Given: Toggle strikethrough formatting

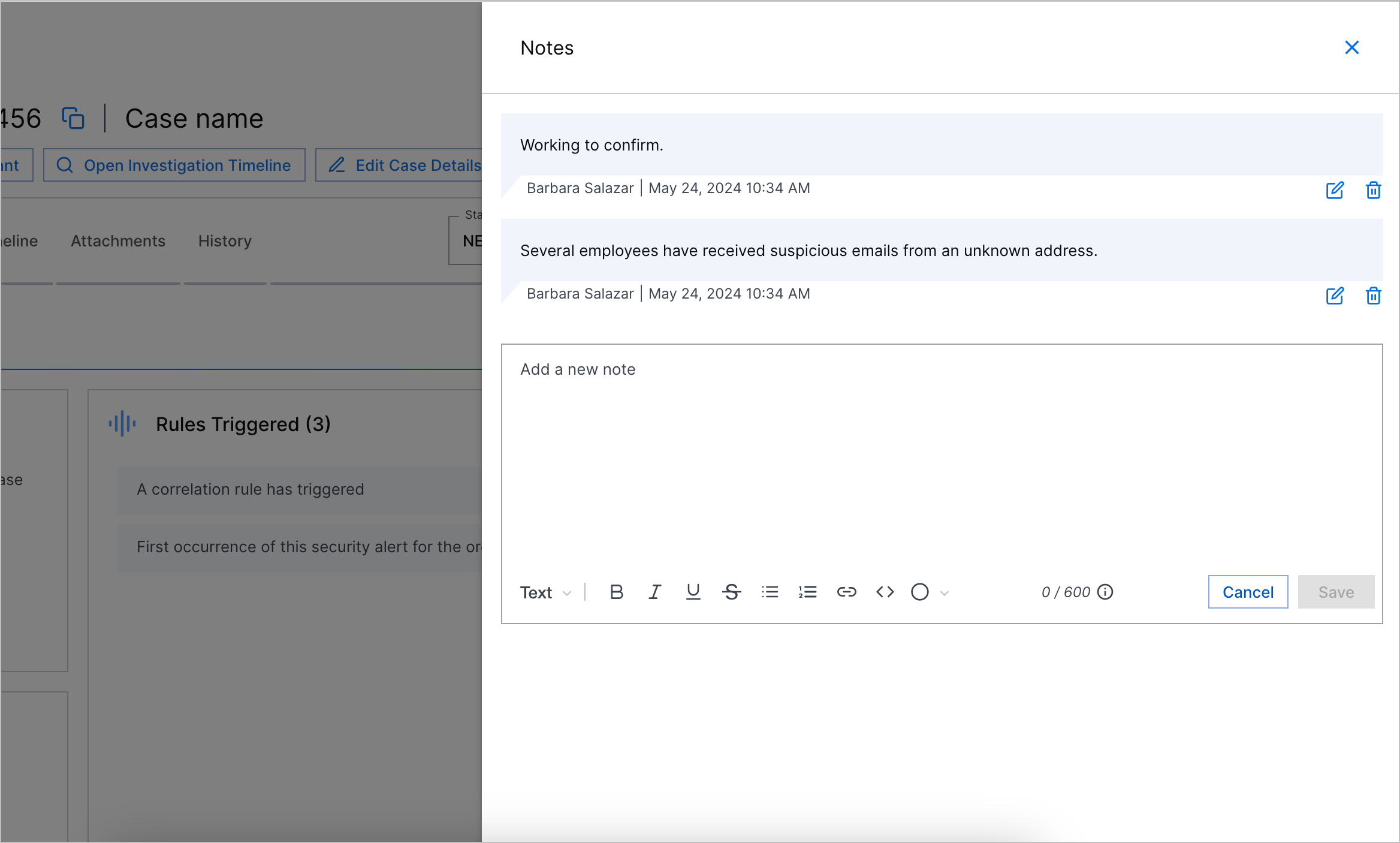Looking at the screenshot, I should (x=731, y=592).
